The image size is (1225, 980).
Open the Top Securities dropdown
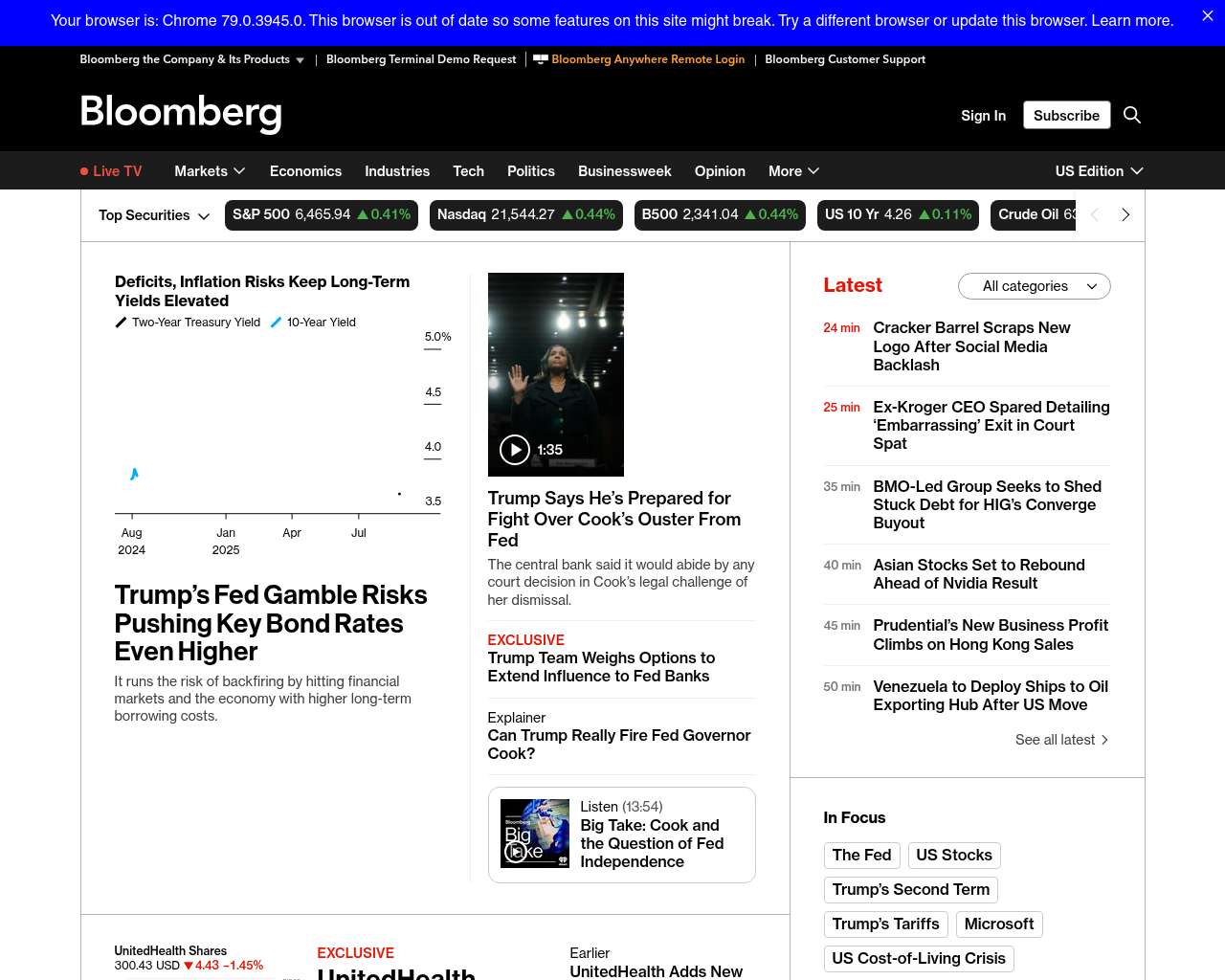pos(154,215)
